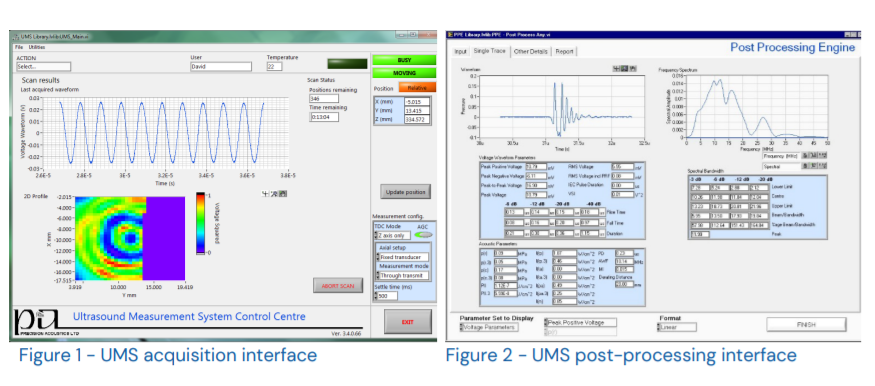Click the Update position button

(x=406, y=192)
